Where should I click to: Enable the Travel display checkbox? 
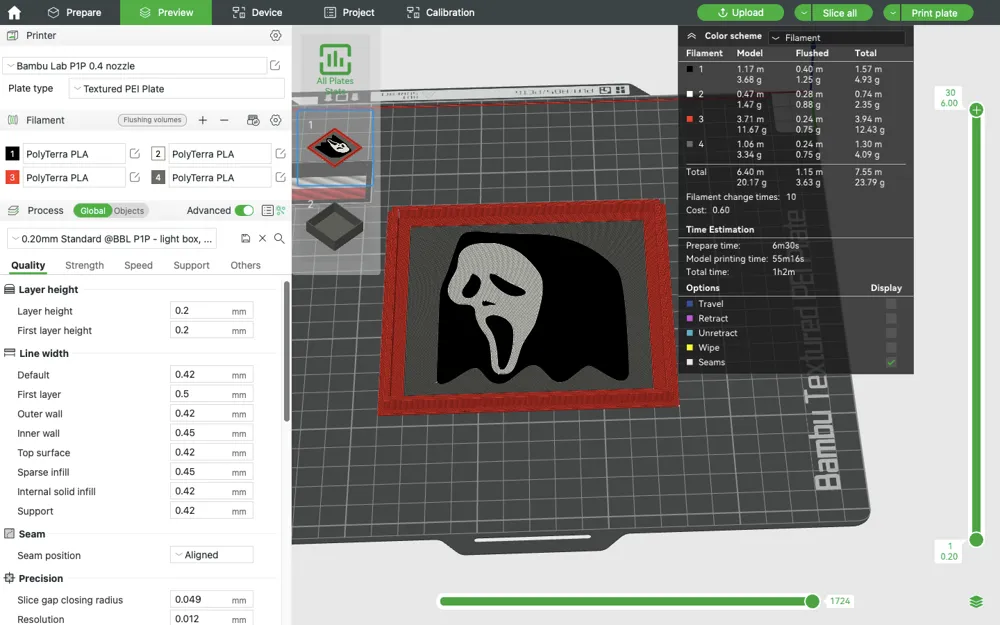pyautogui.click(x=891, y=304)
